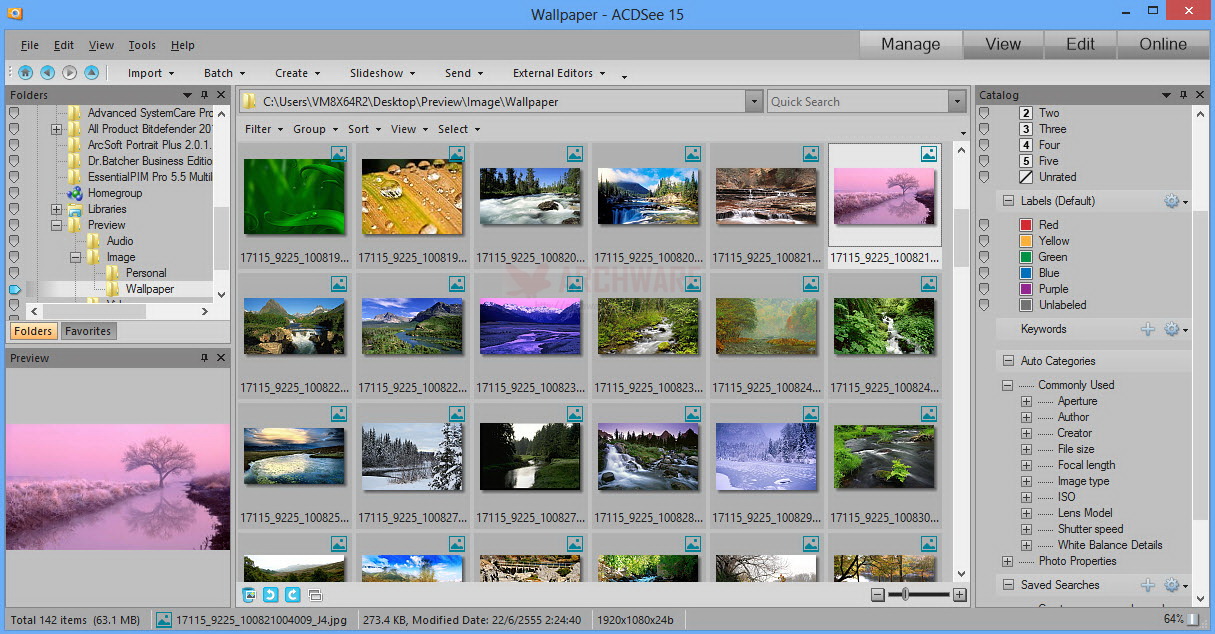Open the External Editors dropdown
This screenshot has width=1215, height=634.
(559, 73)
